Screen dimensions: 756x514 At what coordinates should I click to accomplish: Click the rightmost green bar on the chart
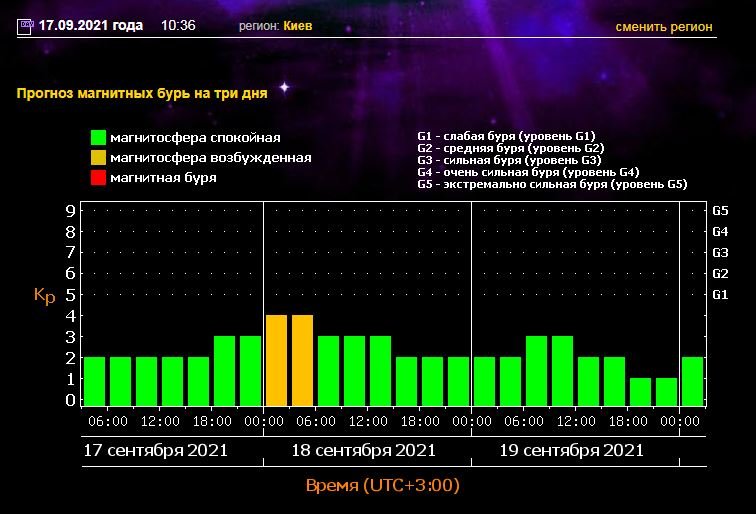[x=692, y=381]
